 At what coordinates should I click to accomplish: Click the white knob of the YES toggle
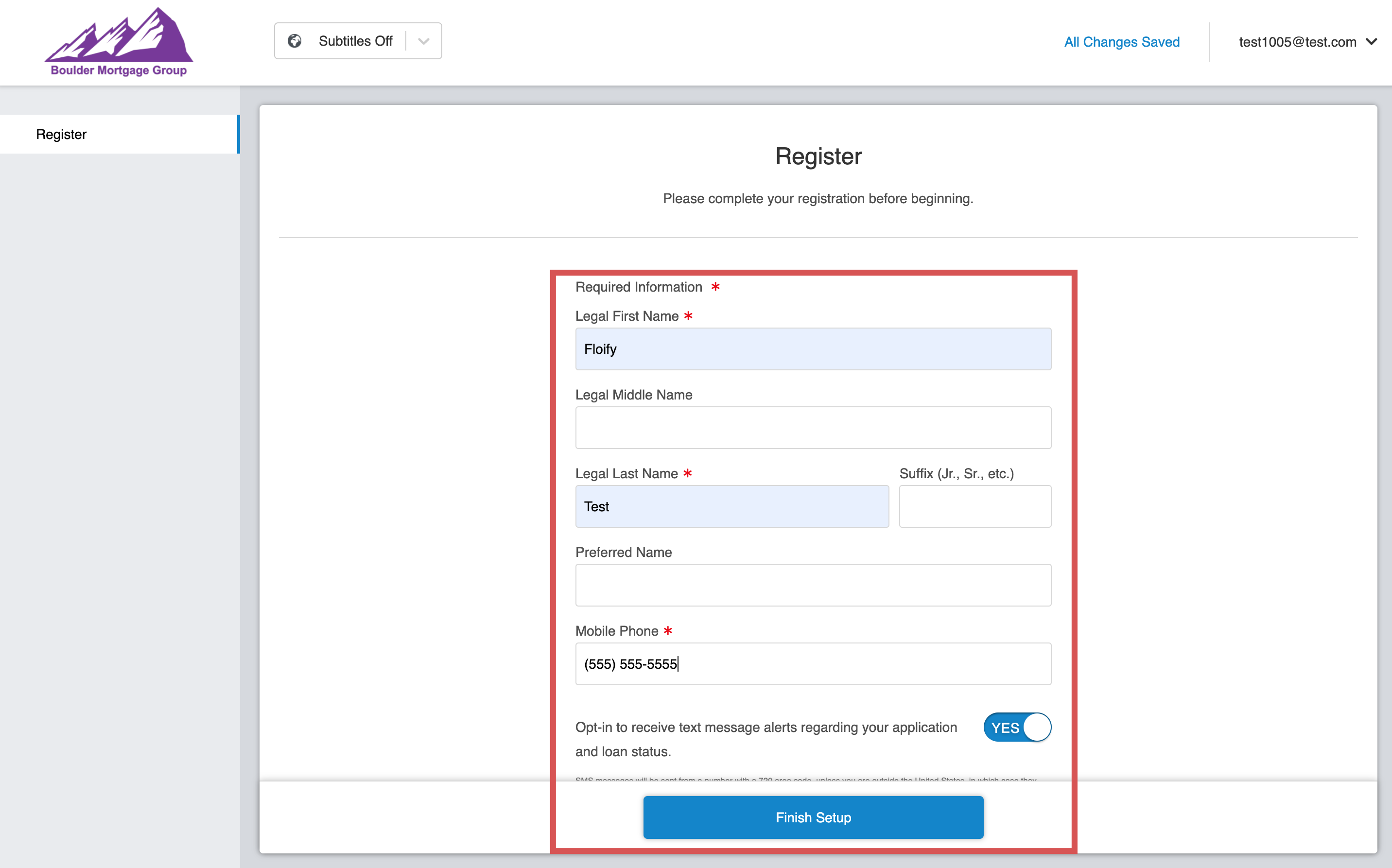pyautogui.click(x=1037, y=728)
